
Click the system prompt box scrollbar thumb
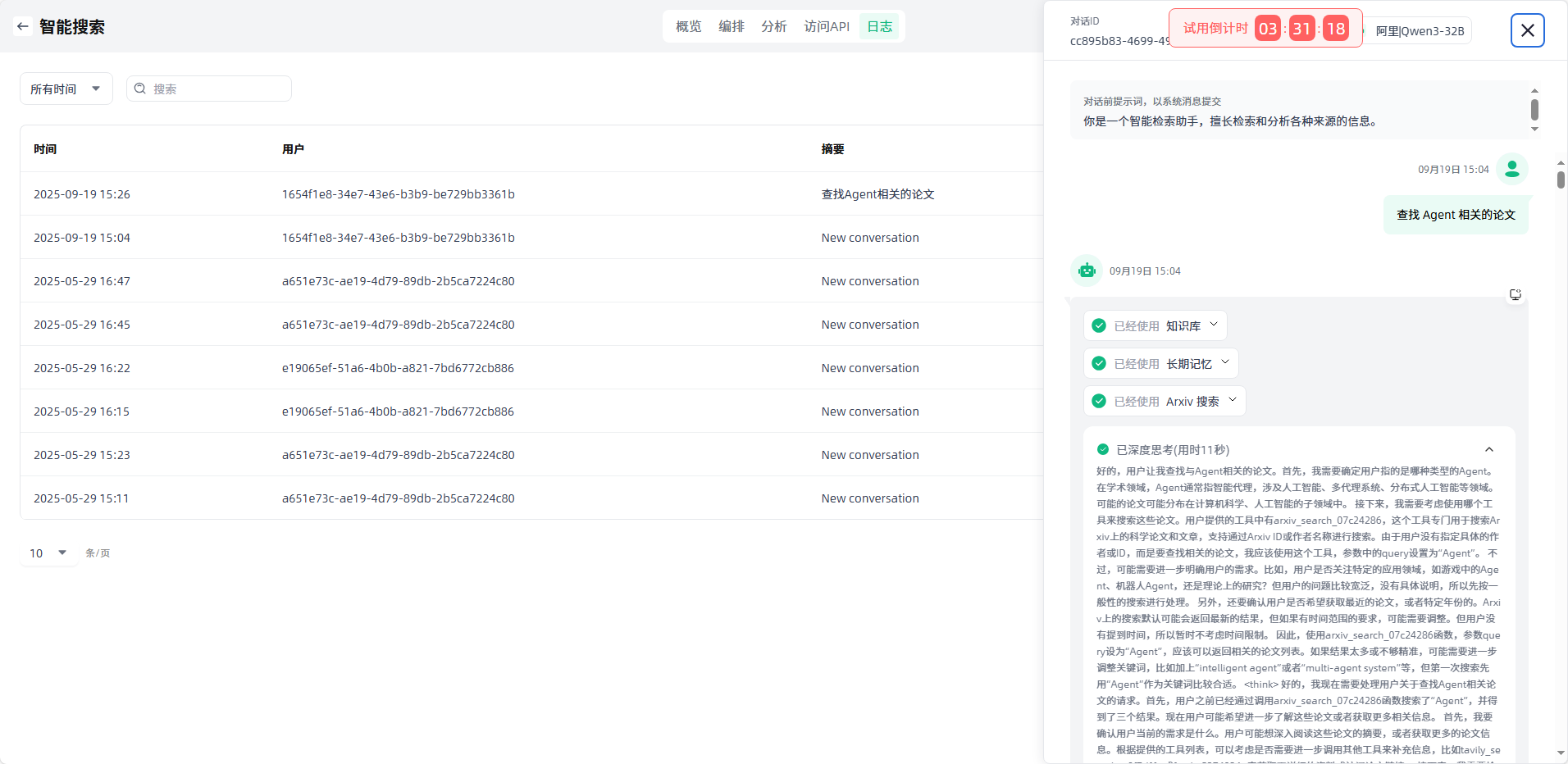point(1534,110)
